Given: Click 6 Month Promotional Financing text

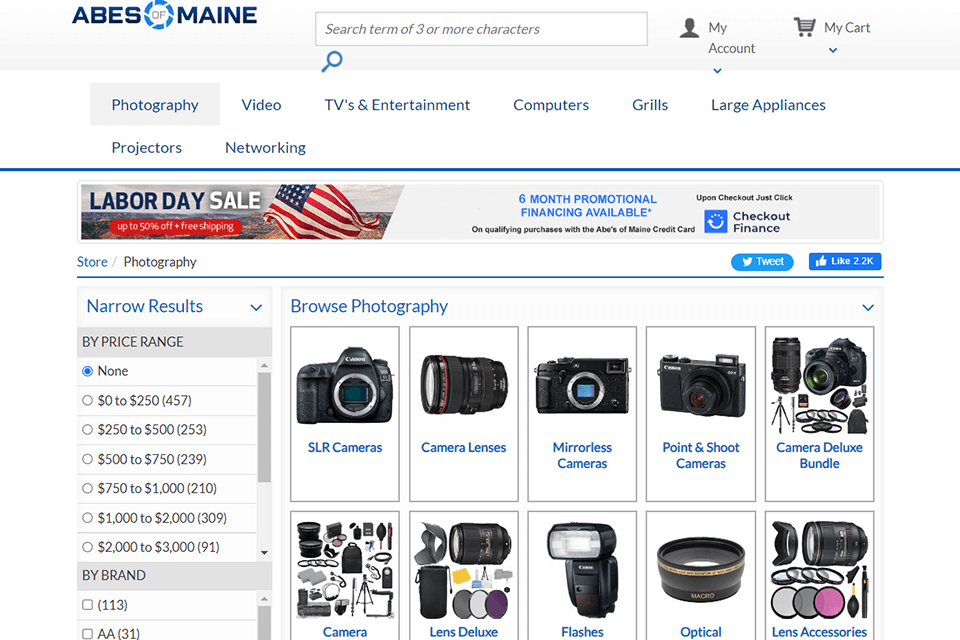Looking at the screenshot, I should click(587, 206).
